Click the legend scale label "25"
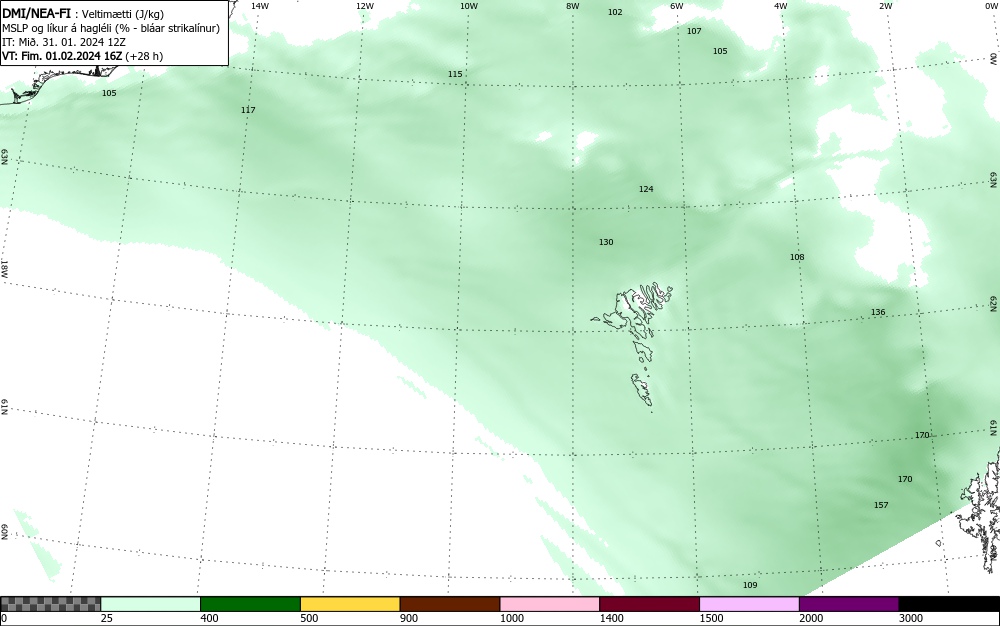This screenshot has height=626, width=1000. [x=107, y=618]
